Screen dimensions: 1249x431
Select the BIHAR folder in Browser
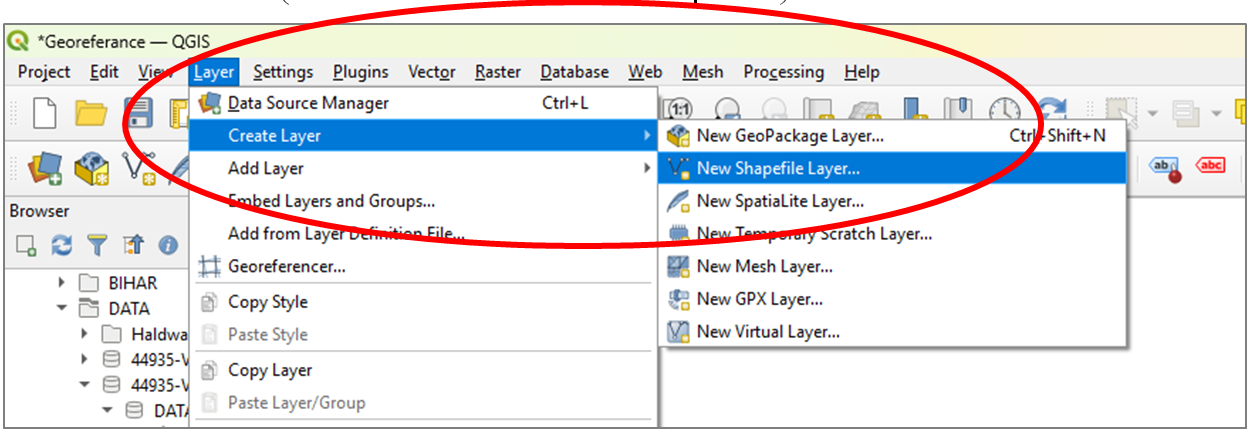[x=119, y=283]
